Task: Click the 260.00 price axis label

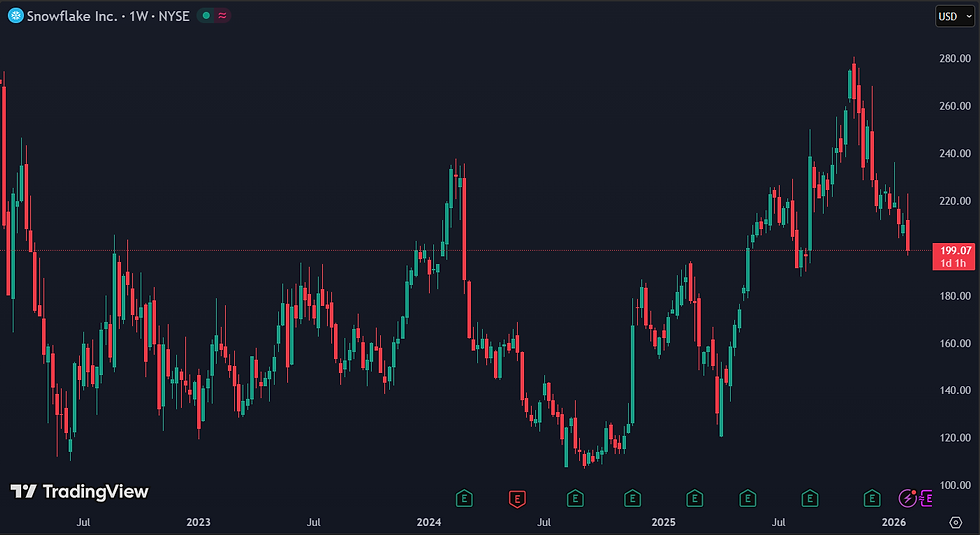Action: (x=955, y=106)
